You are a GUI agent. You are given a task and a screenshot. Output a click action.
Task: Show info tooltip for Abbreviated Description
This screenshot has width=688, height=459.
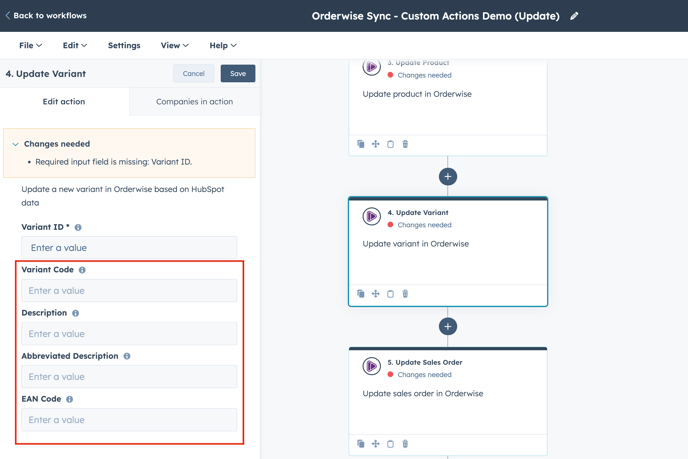tap(127, 356)
